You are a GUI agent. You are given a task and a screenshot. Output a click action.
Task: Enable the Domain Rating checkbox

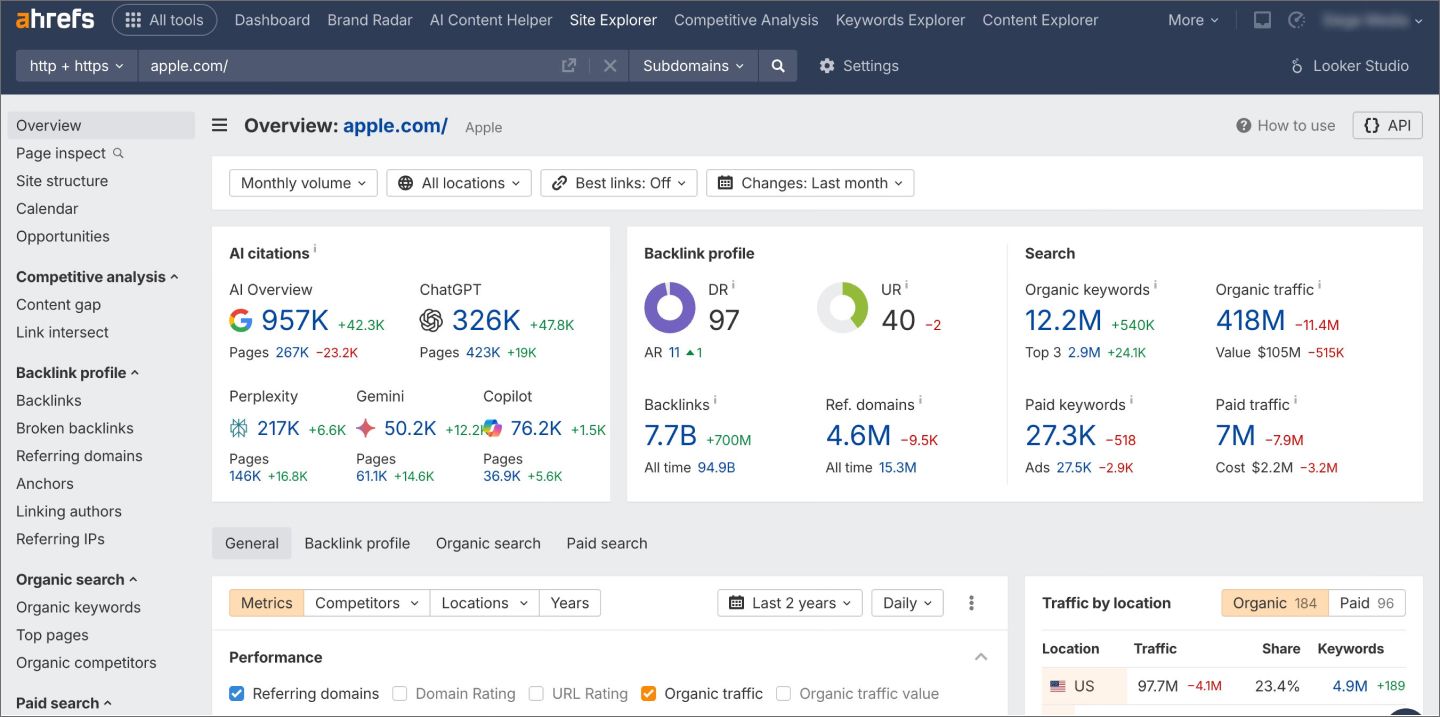coord(400,693)
